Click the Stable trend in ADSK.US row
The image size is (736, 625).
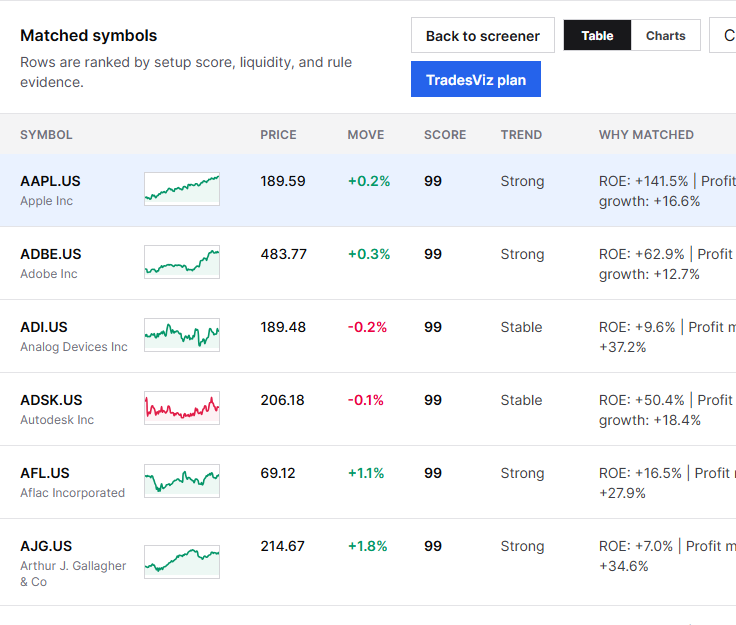pos(521,400)
